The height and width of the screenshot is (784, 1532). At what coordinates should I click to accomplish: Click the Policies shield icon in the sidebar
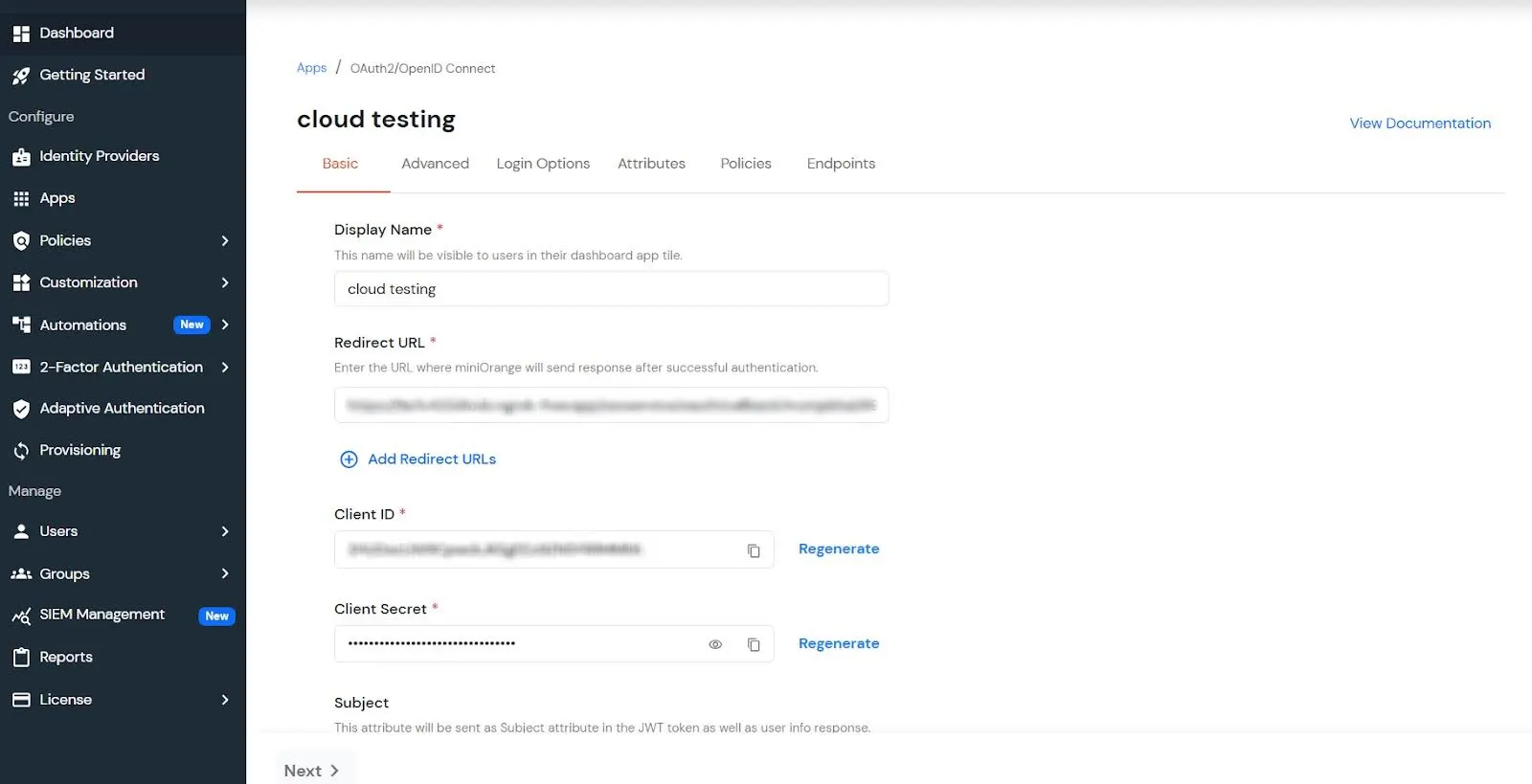click(21, 241)
